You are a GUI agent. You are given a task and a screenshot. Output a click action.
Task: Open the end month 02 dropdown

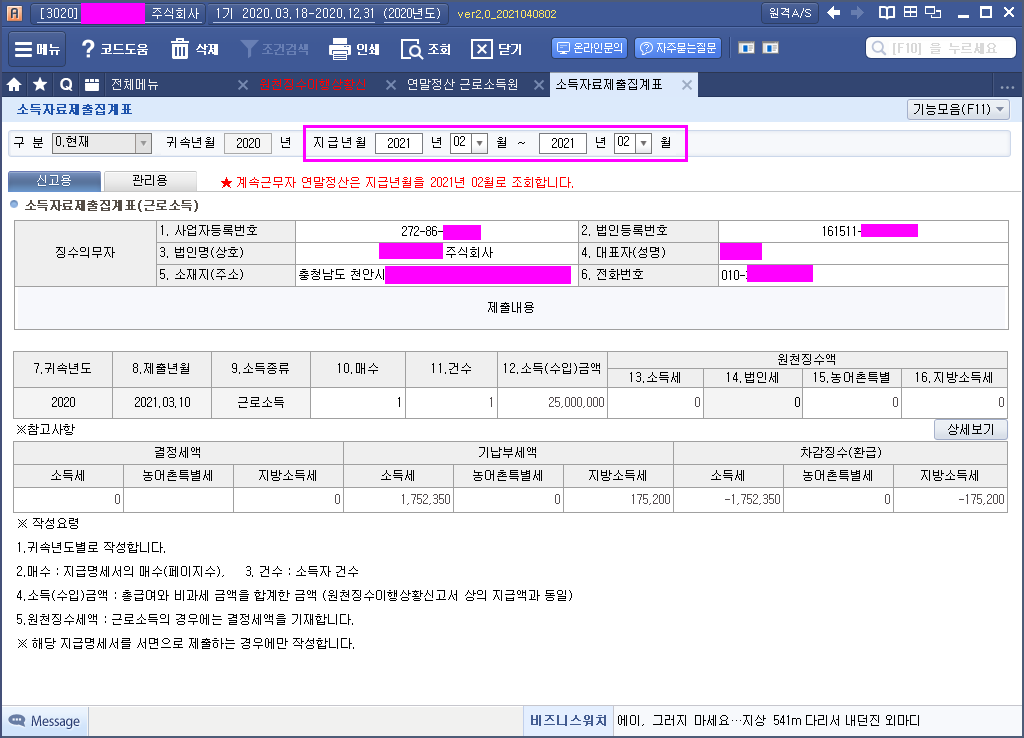tap(643, 143)
